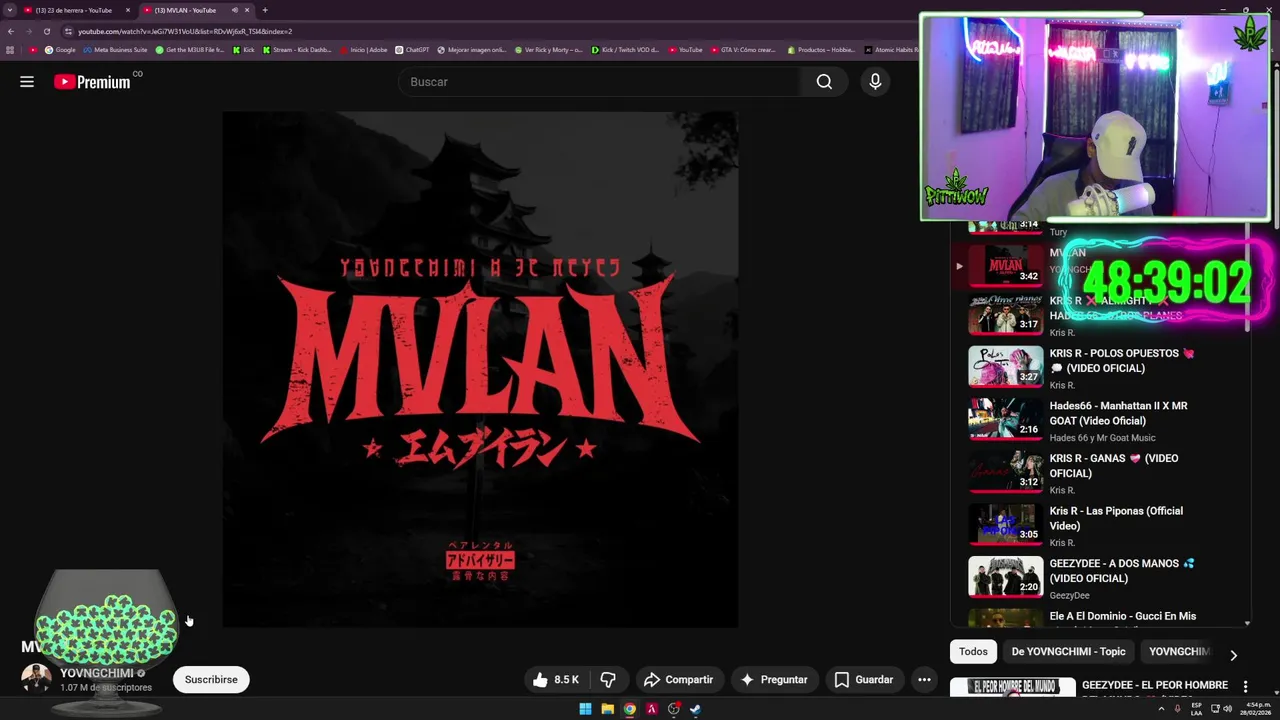This screenshot has height=720, width=1280.
Task: Mute the MVLAN tab audio icon
Action: 235,10
